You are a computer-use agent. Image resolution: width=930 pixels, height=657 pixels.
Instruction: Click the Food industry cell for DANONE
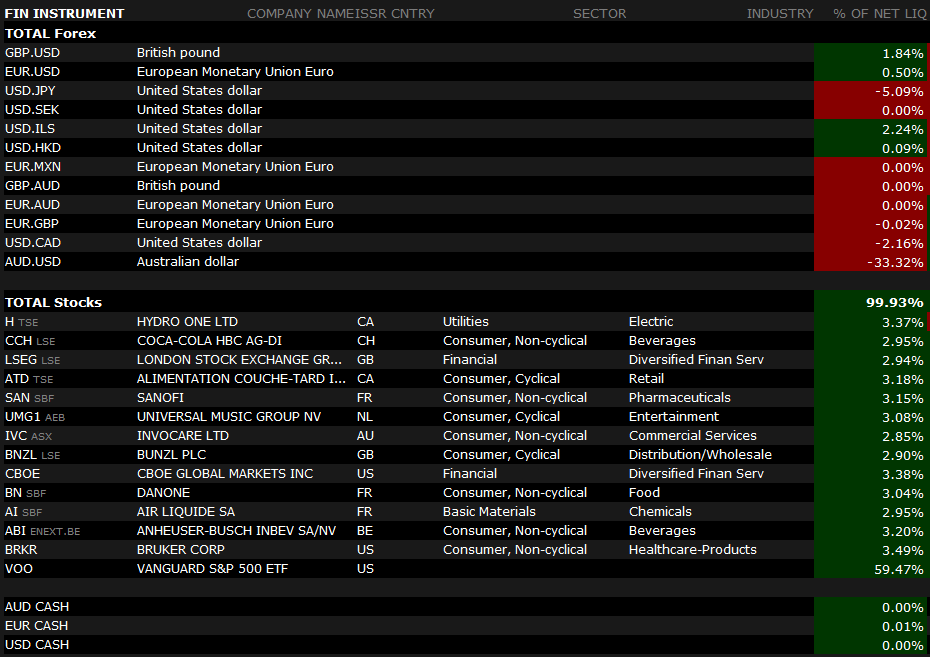tap(644, 493)
